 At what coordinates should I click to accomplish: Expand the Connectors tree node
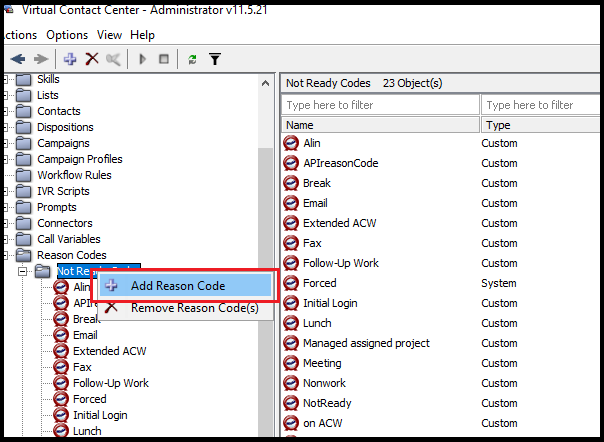coord(5,223)
